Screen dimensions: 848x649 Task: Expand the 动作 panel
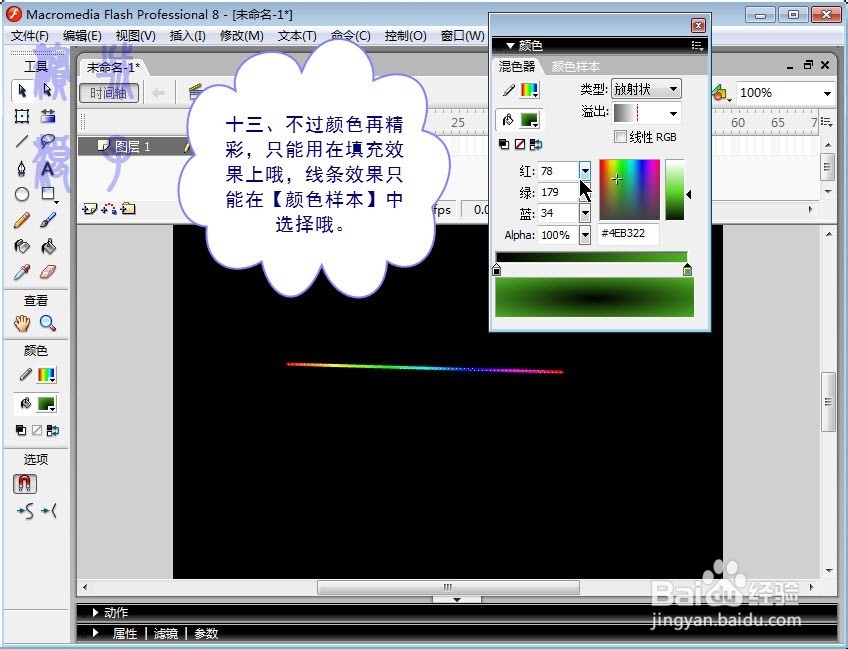click(x=113, y=612)
